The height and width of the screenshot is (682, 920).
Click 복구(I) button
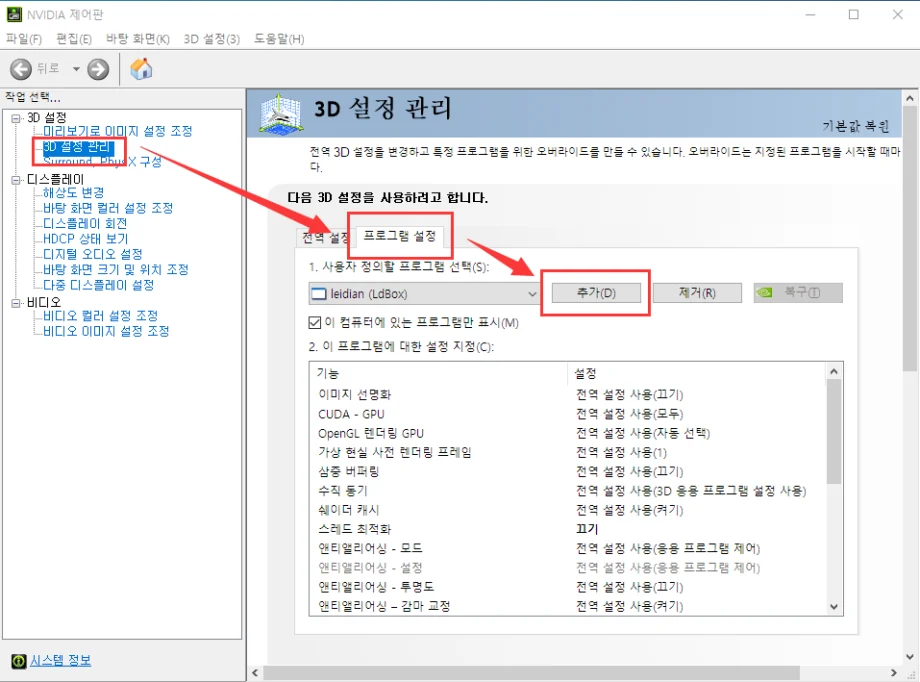click(x=798, y=292)
